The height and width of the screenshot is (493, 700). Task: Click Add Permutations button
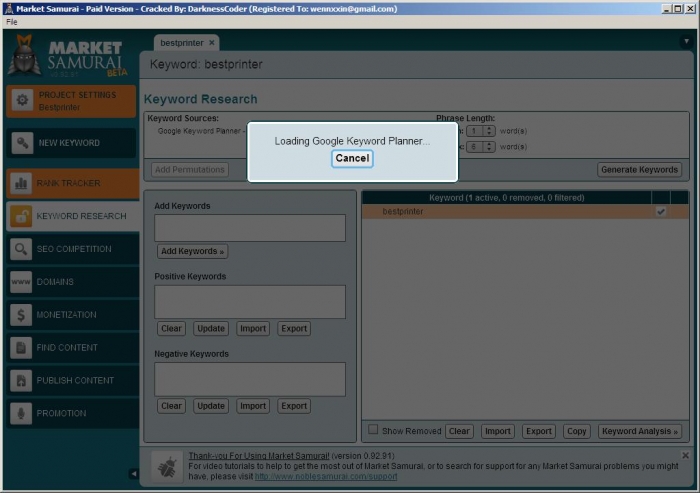pyautogui.click(x=190, y=170)
